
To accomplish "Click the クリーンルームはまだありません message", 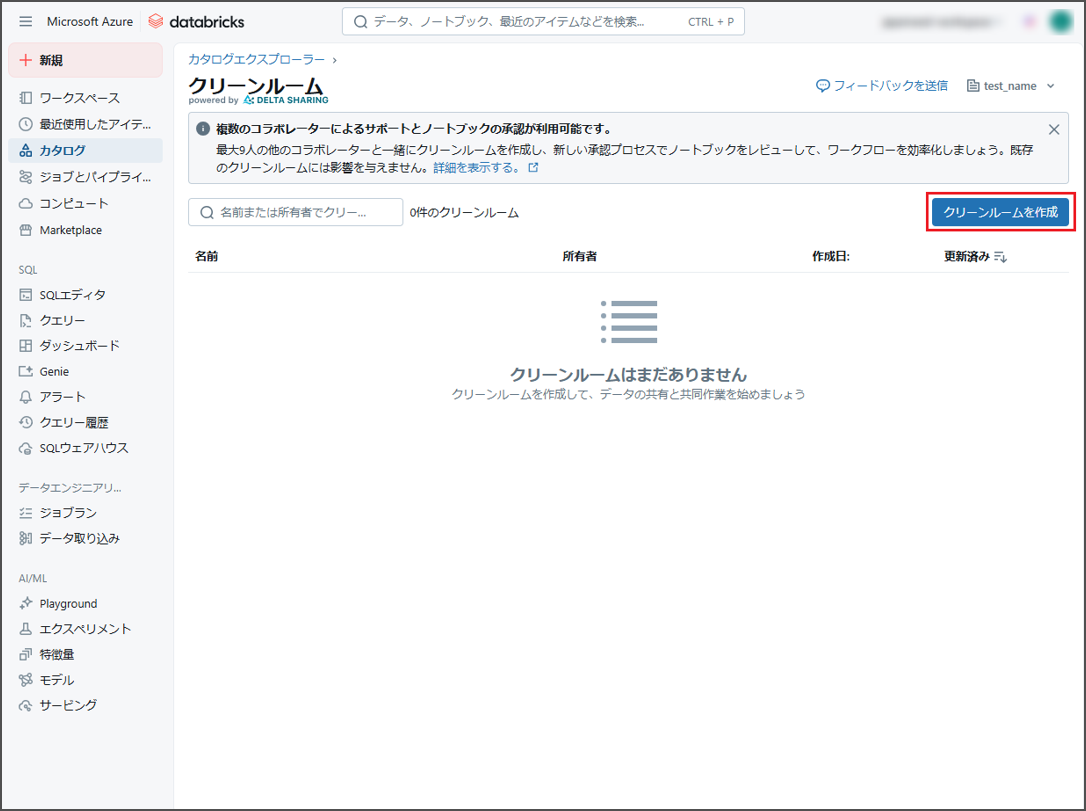I will (628, 375).
